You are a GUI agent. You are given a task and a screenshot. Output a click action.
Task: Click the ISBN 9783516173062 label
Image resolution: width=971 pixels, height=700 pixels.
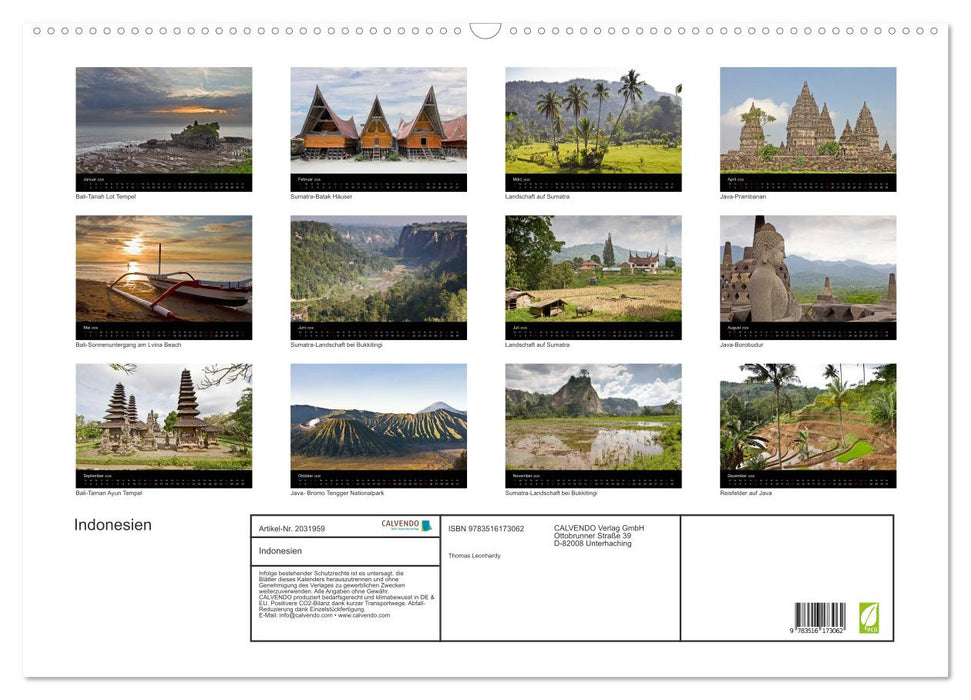(x=487, y=529)
